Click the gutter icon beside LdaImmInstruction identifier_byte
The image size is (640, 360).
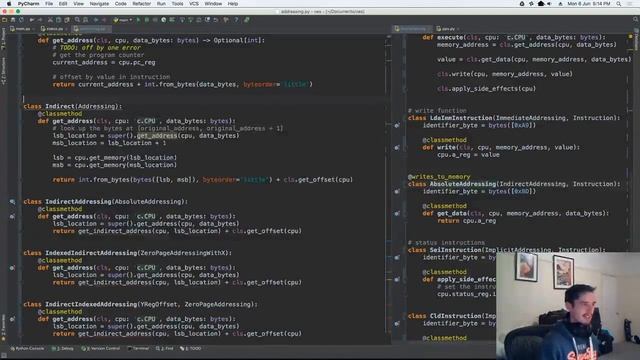[397, 125]
